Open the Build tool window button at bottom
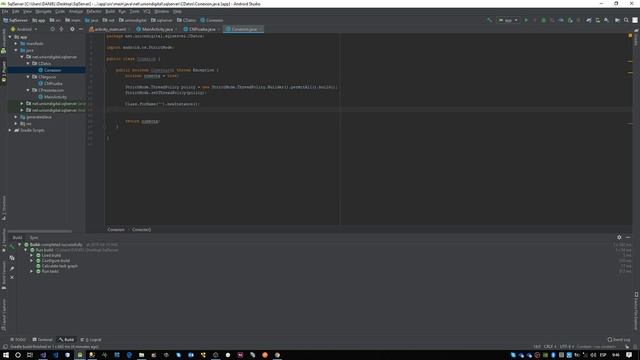The image size is (640, 360). point(66,340)
